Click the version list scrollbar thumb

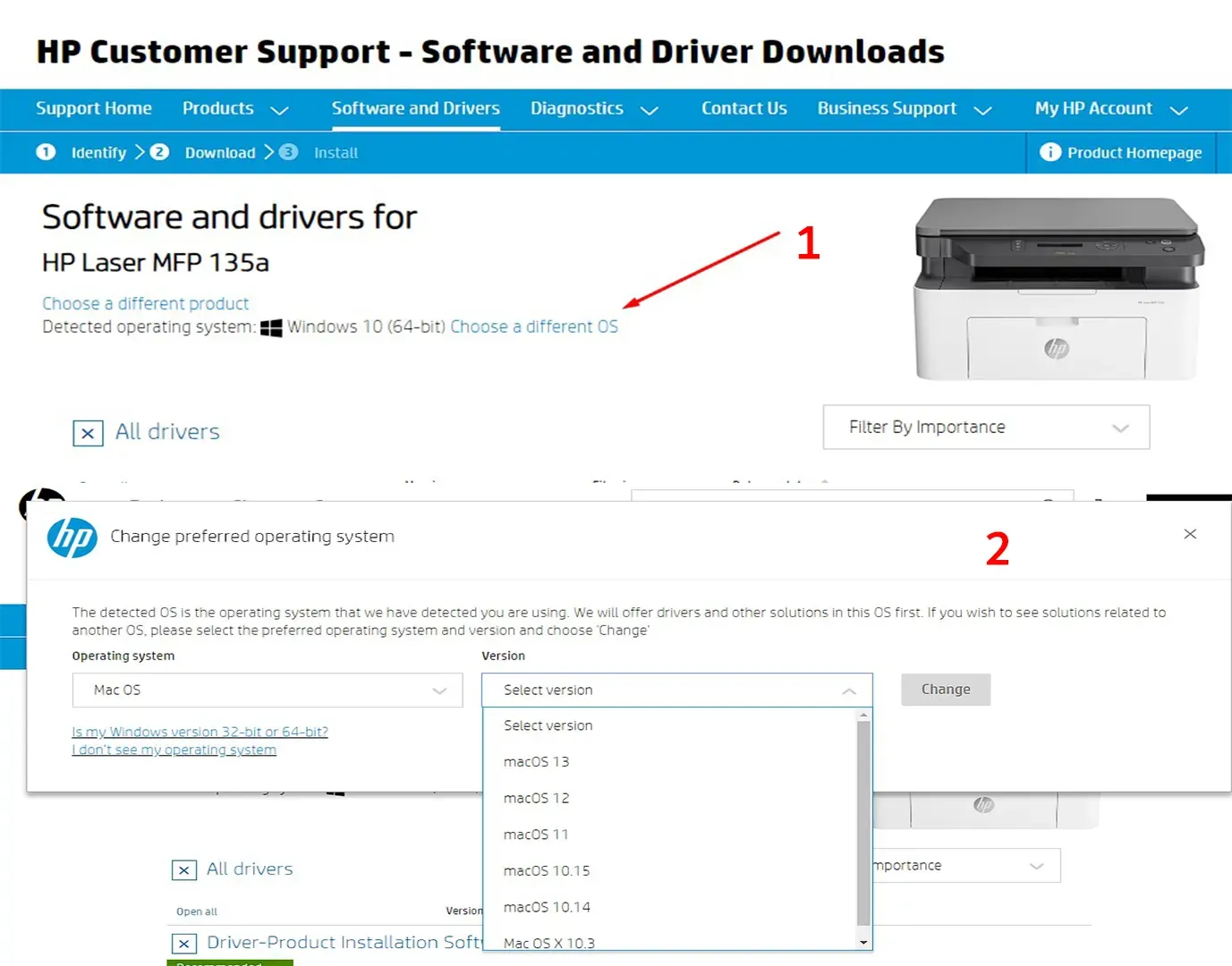tap(863, 823)
